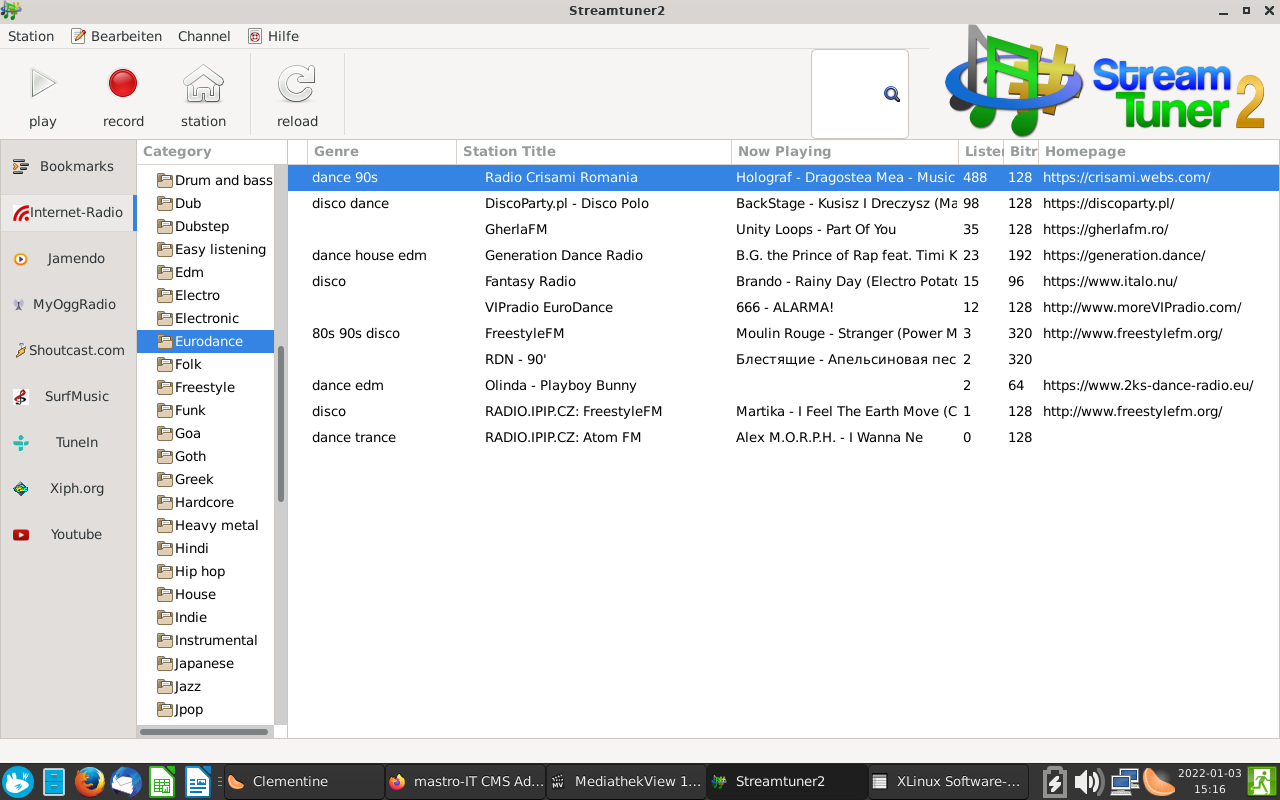The image size is (1280, 800).
Task: Click the reload toolbar icon
Action: tap(297, 83)
